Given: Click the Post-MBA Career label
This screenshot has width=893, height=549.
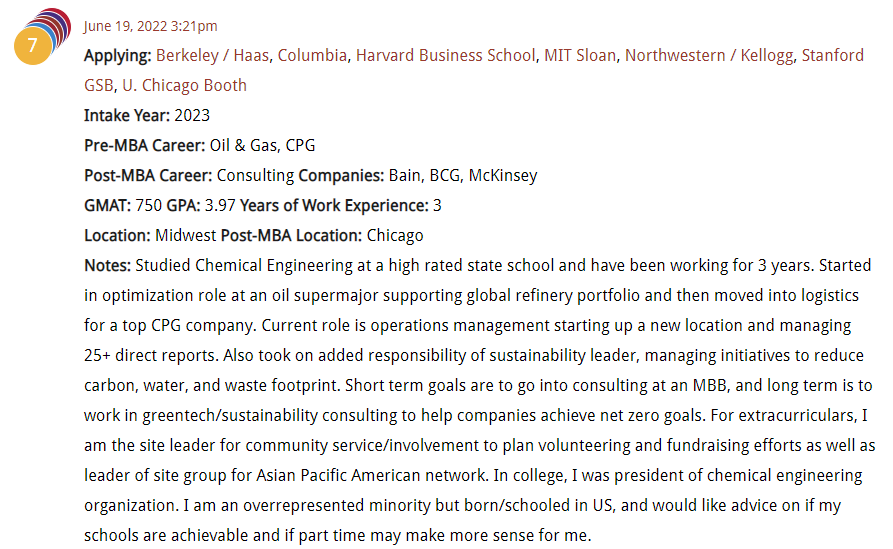Looking at the screenshot, I should pos(148,175).
